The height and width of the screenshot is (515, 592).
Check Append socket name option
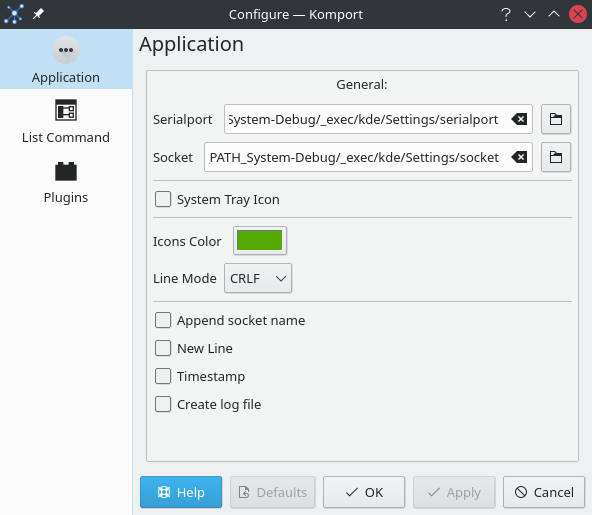point(163,320)
